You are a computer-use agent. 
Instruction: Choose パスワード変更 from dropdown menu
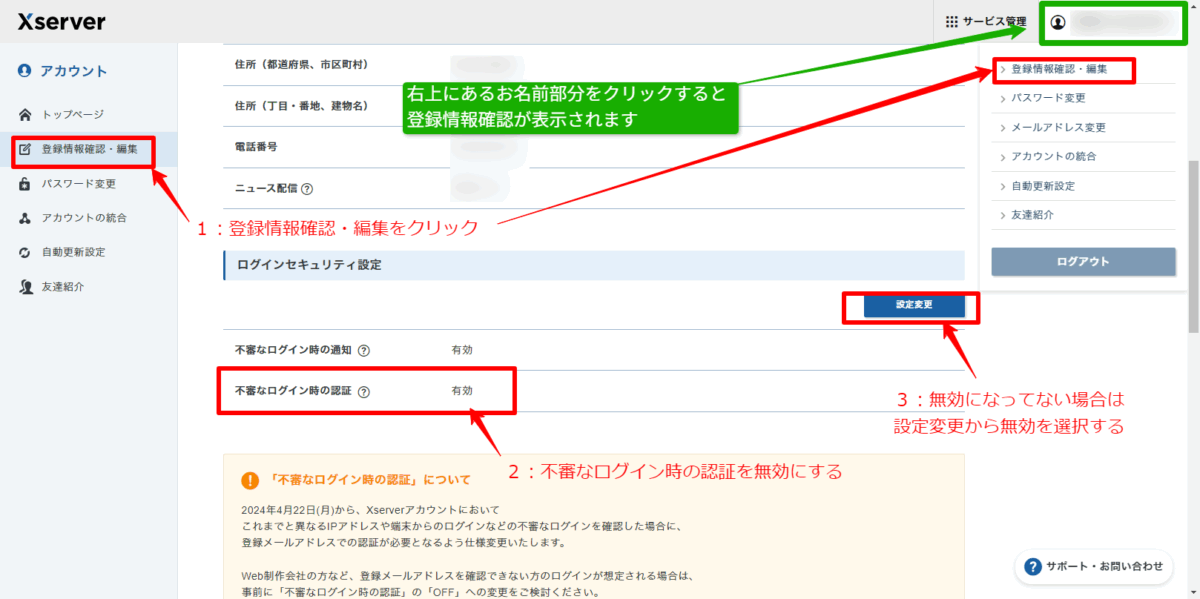1048,98
